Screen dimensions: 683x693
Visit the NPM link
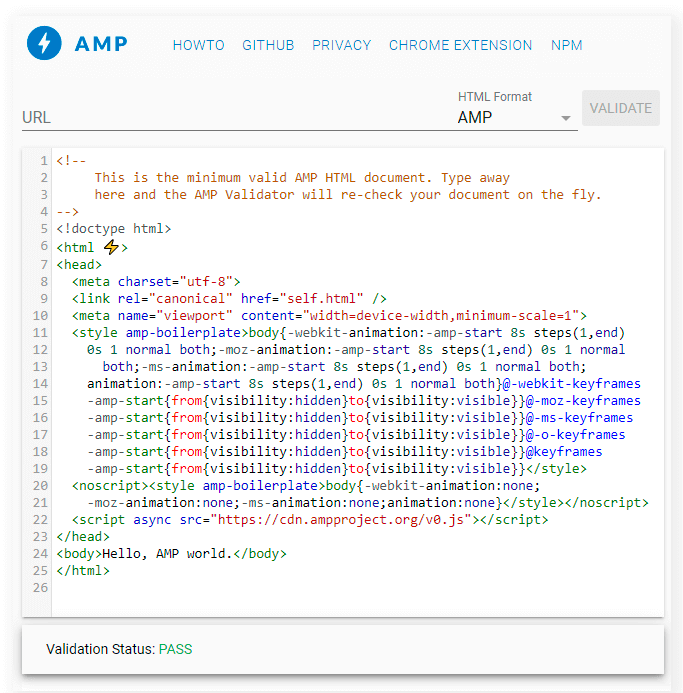click(566, 45)
